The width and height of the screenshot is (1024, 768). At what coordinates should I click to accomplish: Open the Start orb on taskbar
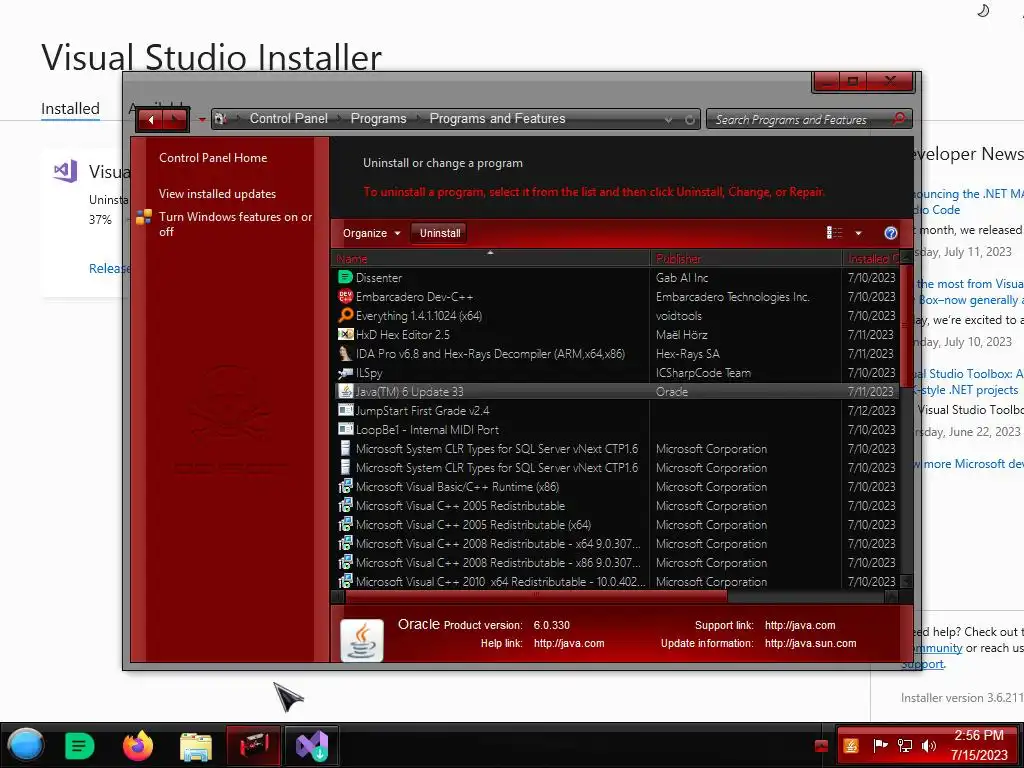[x=26, y=745]
